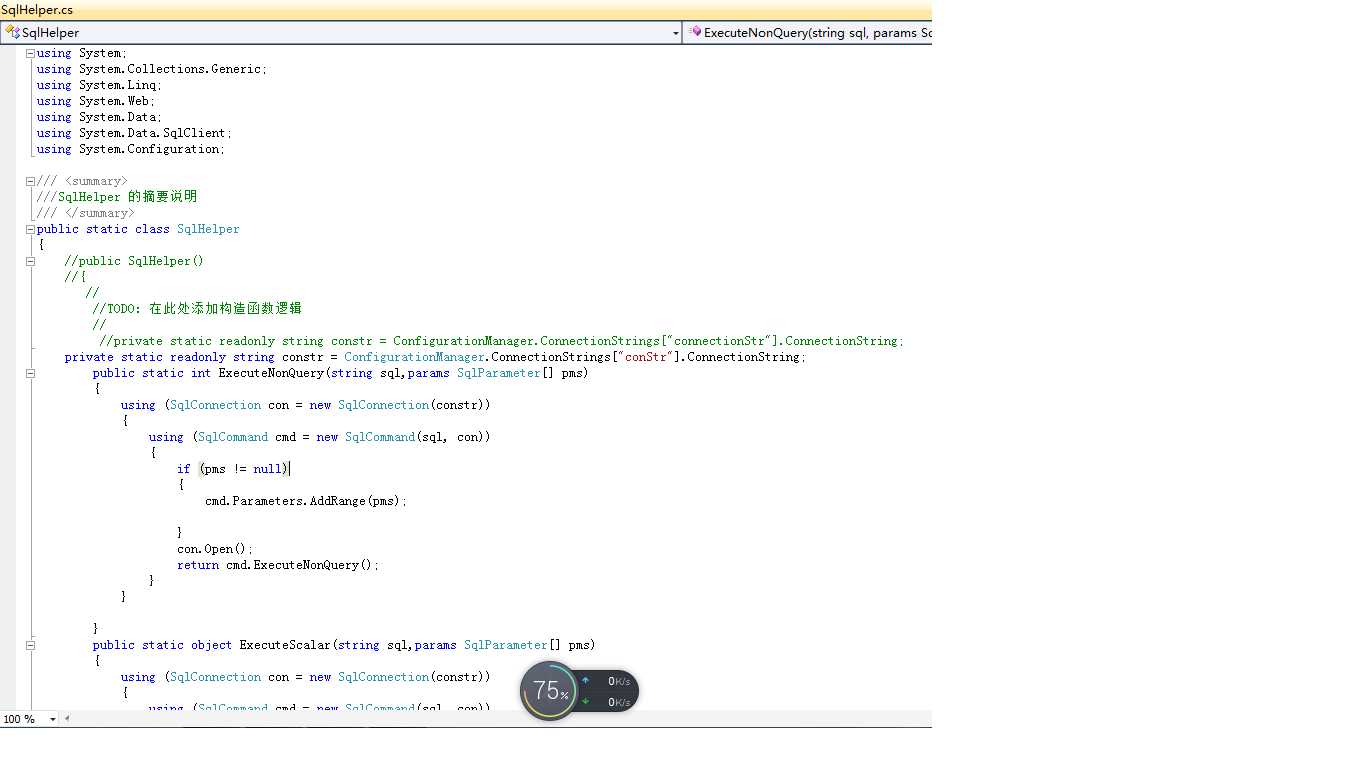
Task: Click the 'SqlHelper 的摘要说明' comment line
Action: (117, 197)
